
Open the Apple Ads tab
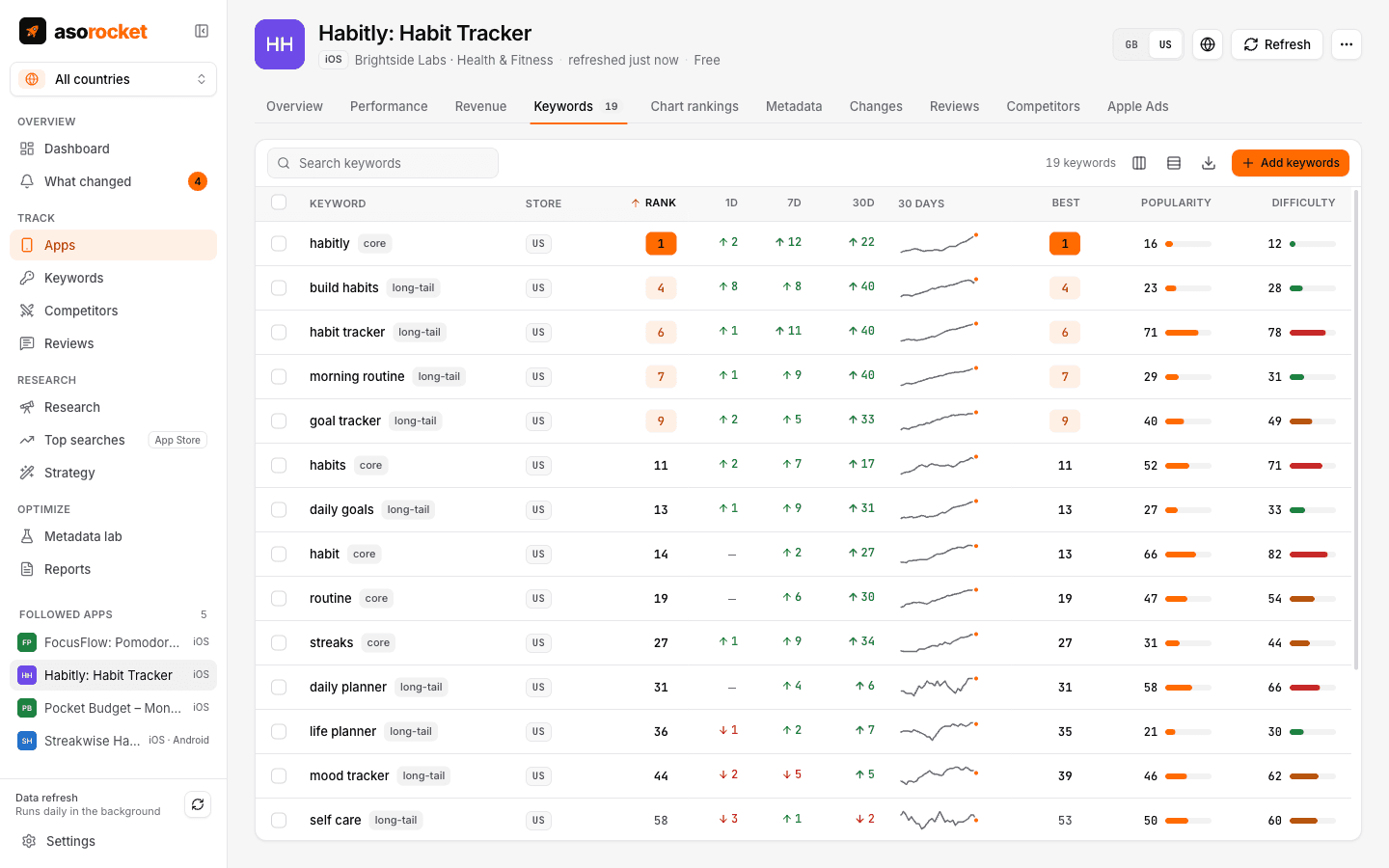coord(1137,106)
